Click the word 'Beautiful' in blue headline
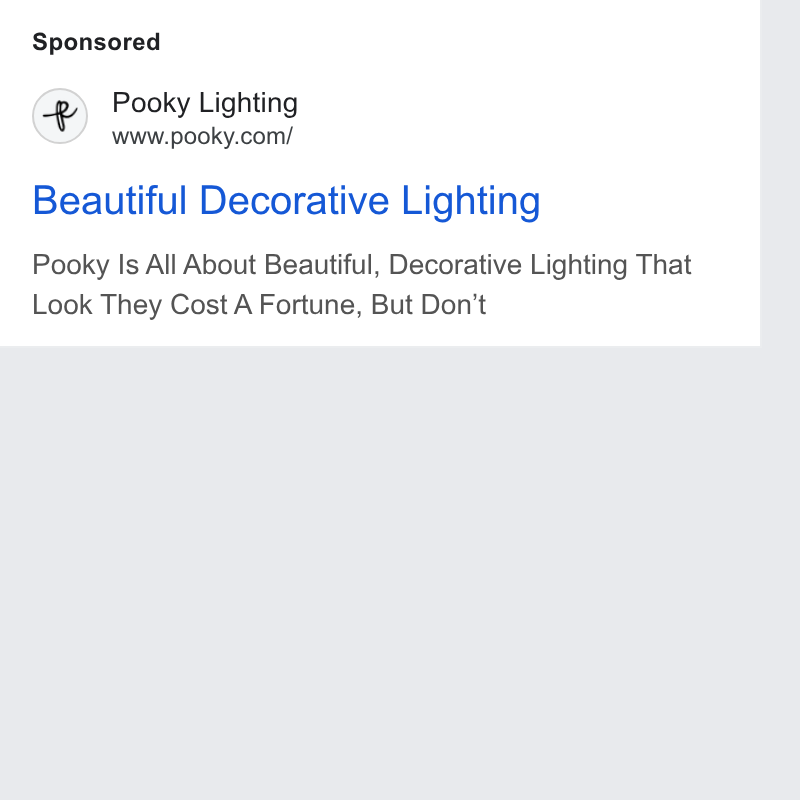The height and width of the screenshot is (800, 800). pos(110,201)
